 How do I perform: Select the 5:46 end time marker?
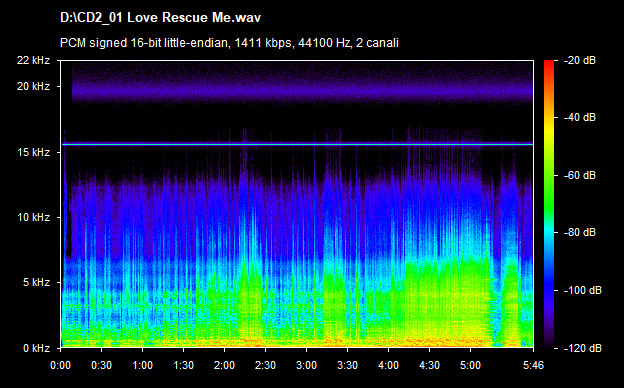(533, 365)
